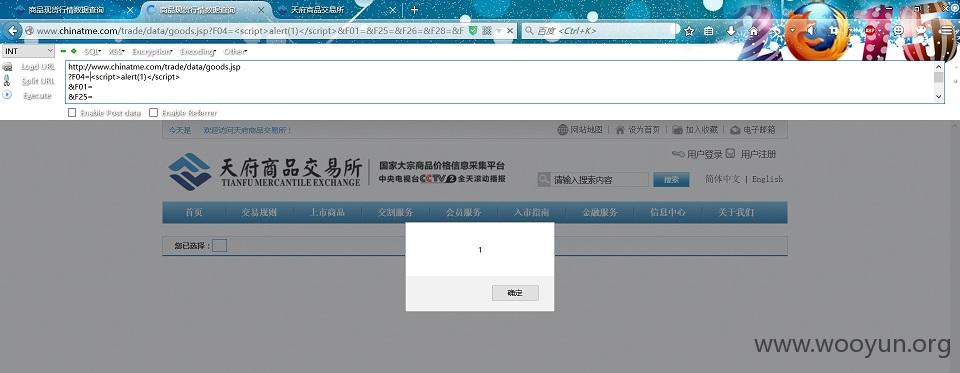The image size is (960, 373).
Task: Open the Encryption dropdown menu
Action: click(152, 51)
